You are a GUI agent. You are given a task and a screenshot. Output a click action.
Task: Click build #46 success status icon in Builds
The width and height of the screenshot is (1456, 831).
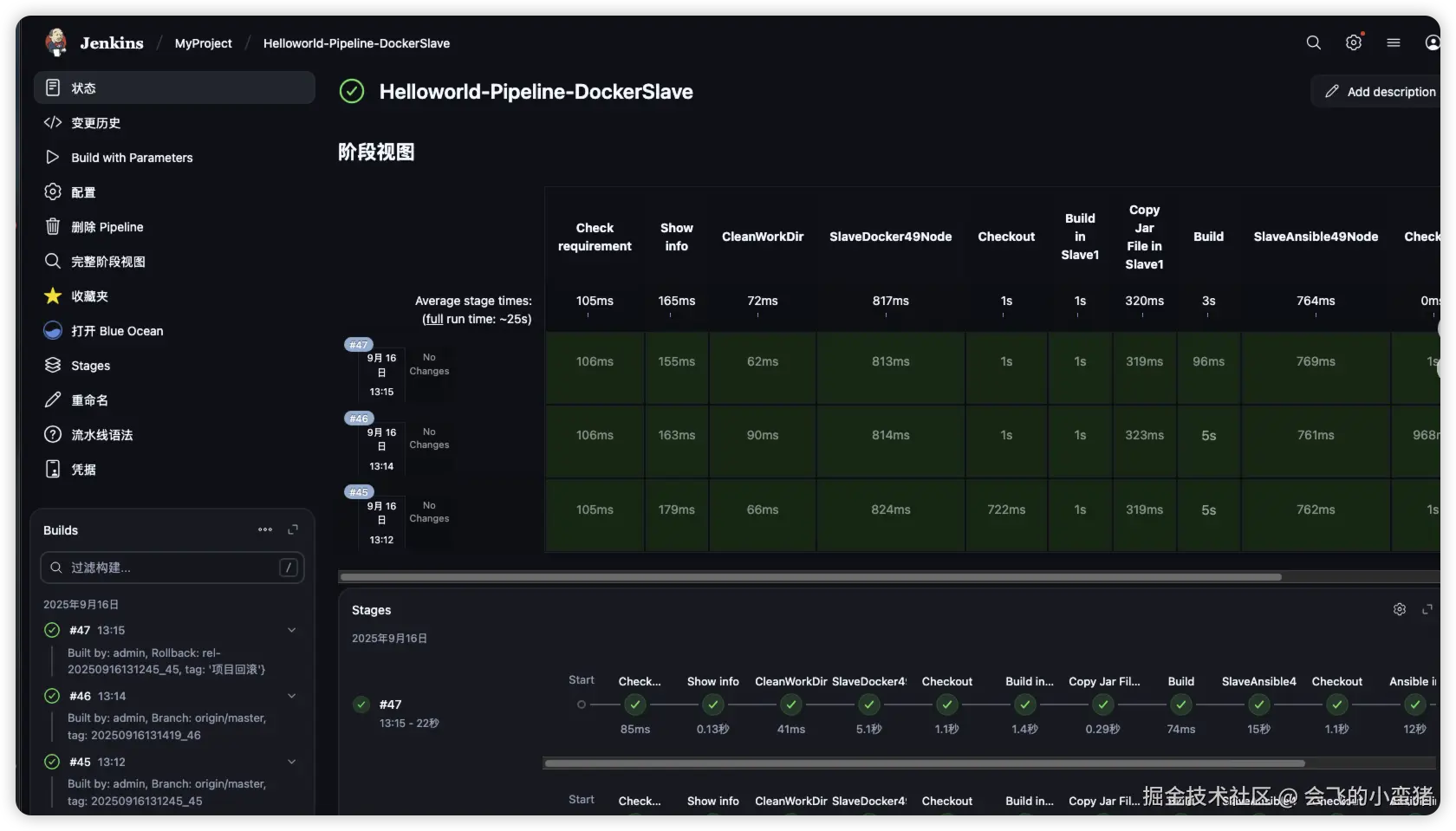[x=52, y=696]
